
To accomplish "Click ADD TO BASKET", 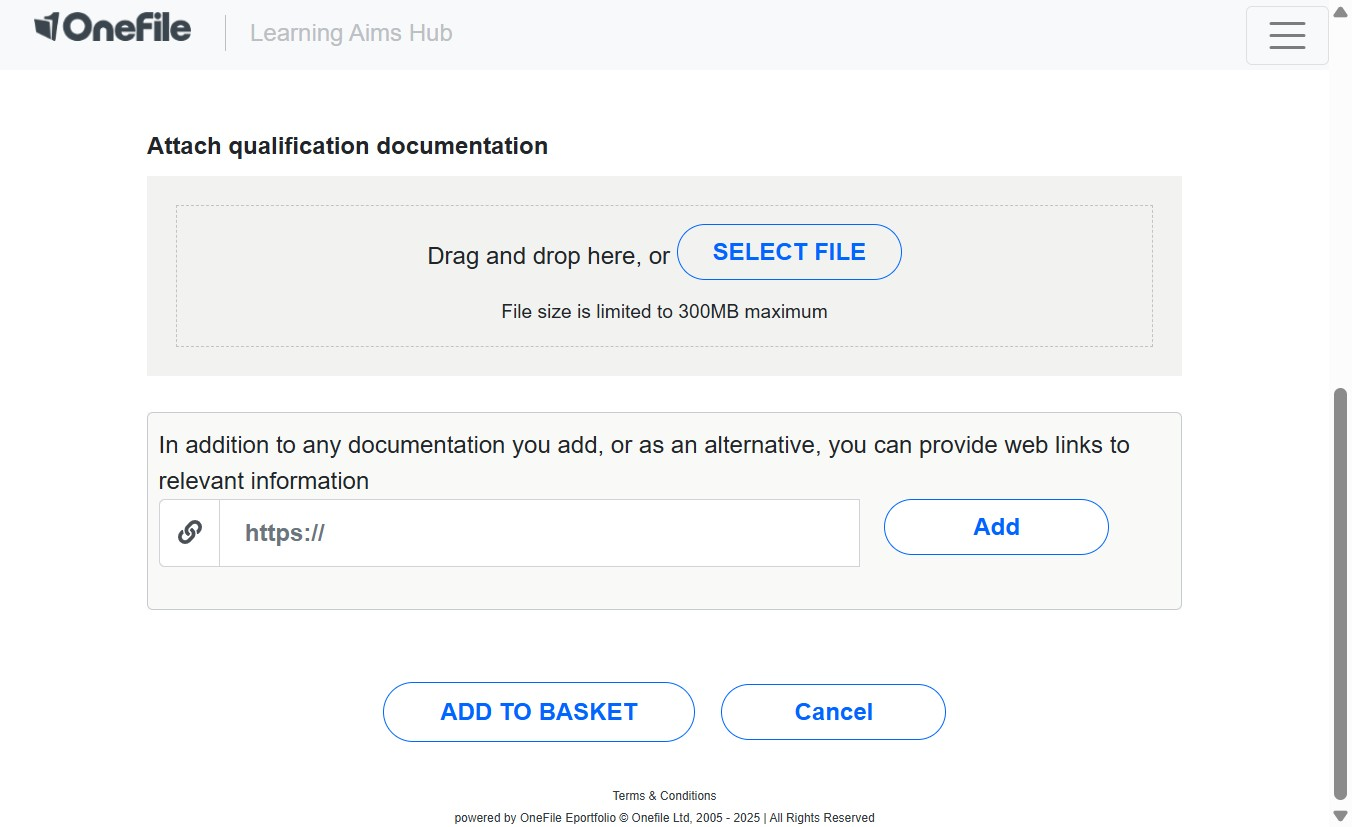I will (538, 712).
